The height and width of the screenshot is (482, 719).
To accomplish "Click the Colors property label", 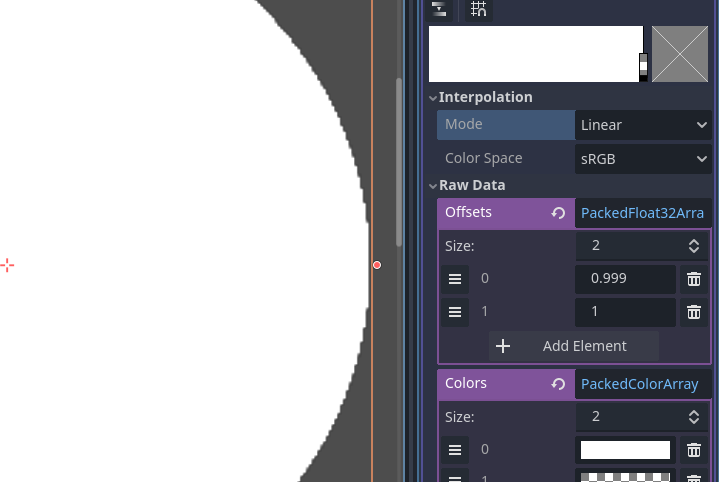I will point(466,383).
